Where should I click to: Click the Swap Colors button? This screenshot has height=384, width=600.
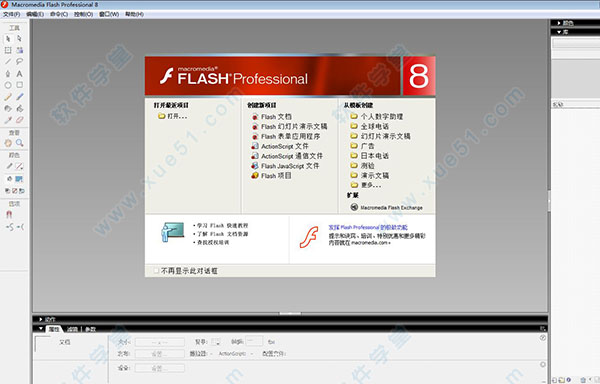click(21, 190)
